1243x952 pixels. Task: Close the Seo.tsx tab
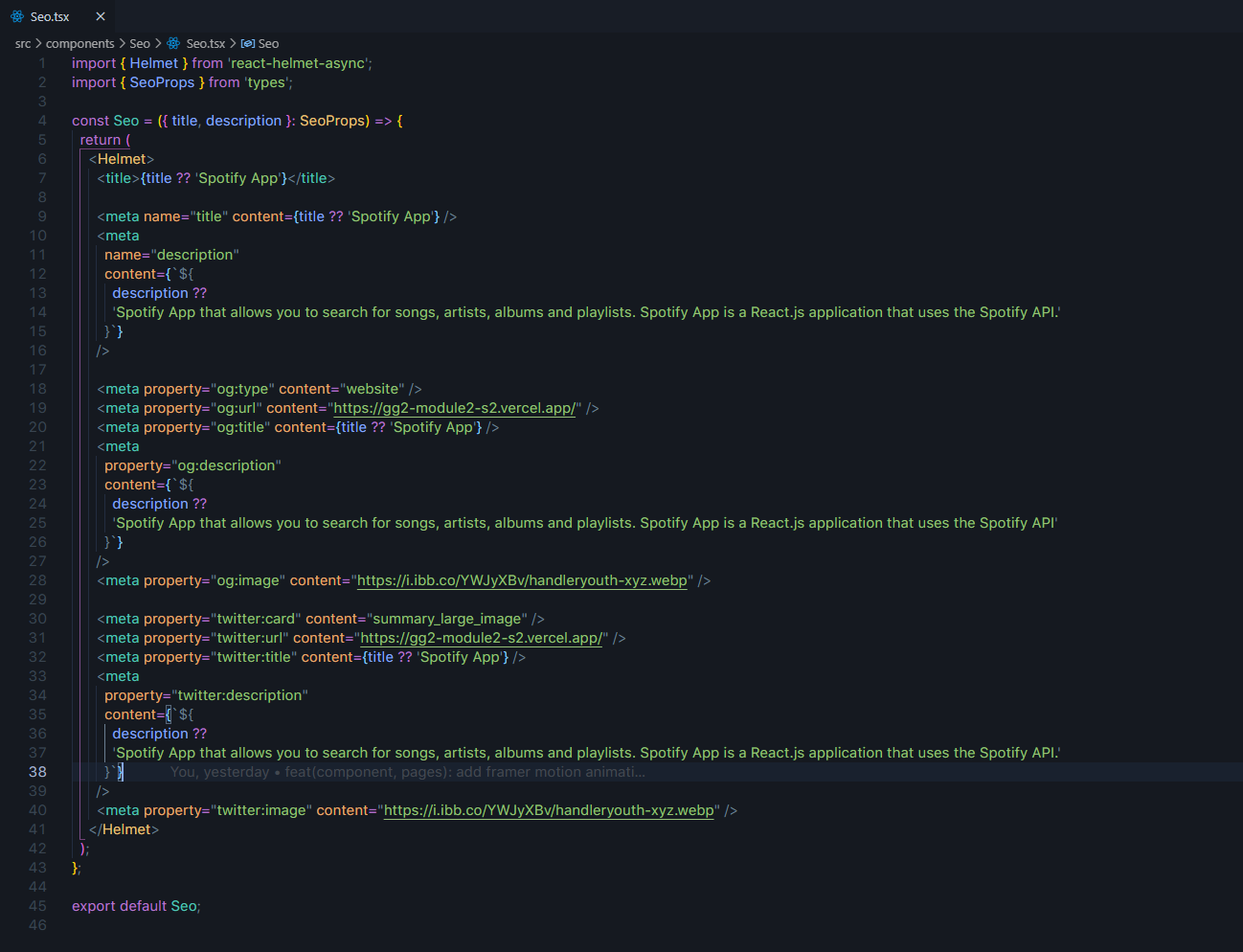coord(100,15)
